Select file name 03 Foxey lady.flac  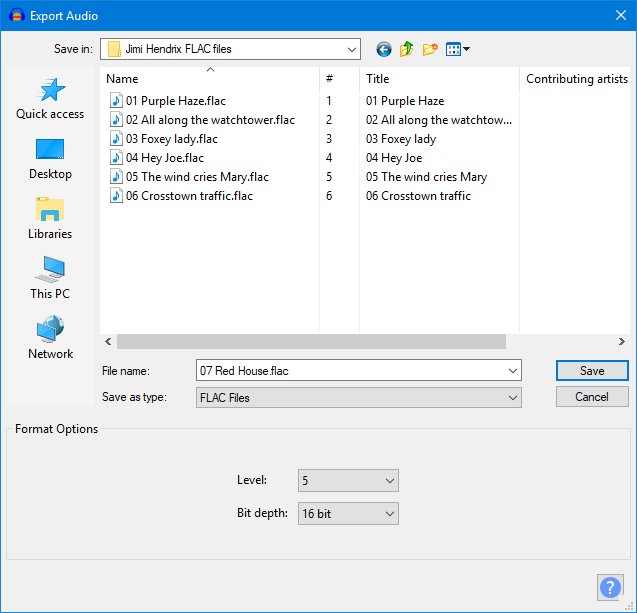[x=171, y=139]
